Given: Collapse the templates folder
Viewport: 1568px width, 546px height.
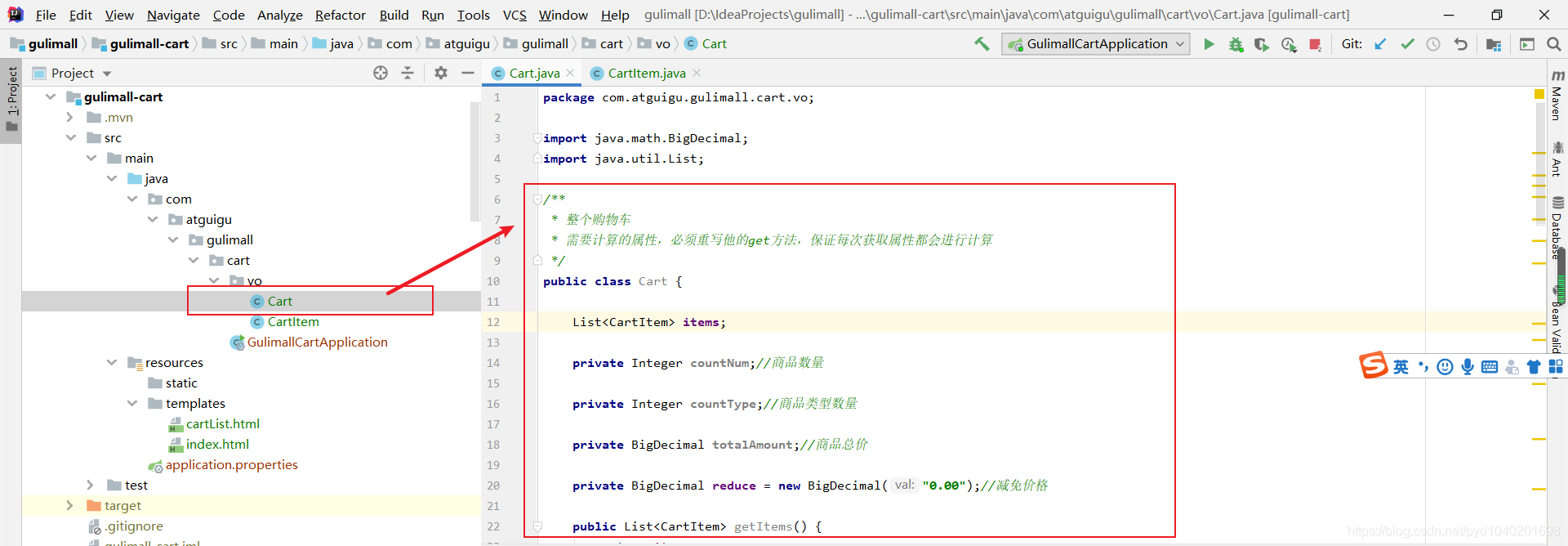Looking at the screenshot, I should (x=132, y=403).
